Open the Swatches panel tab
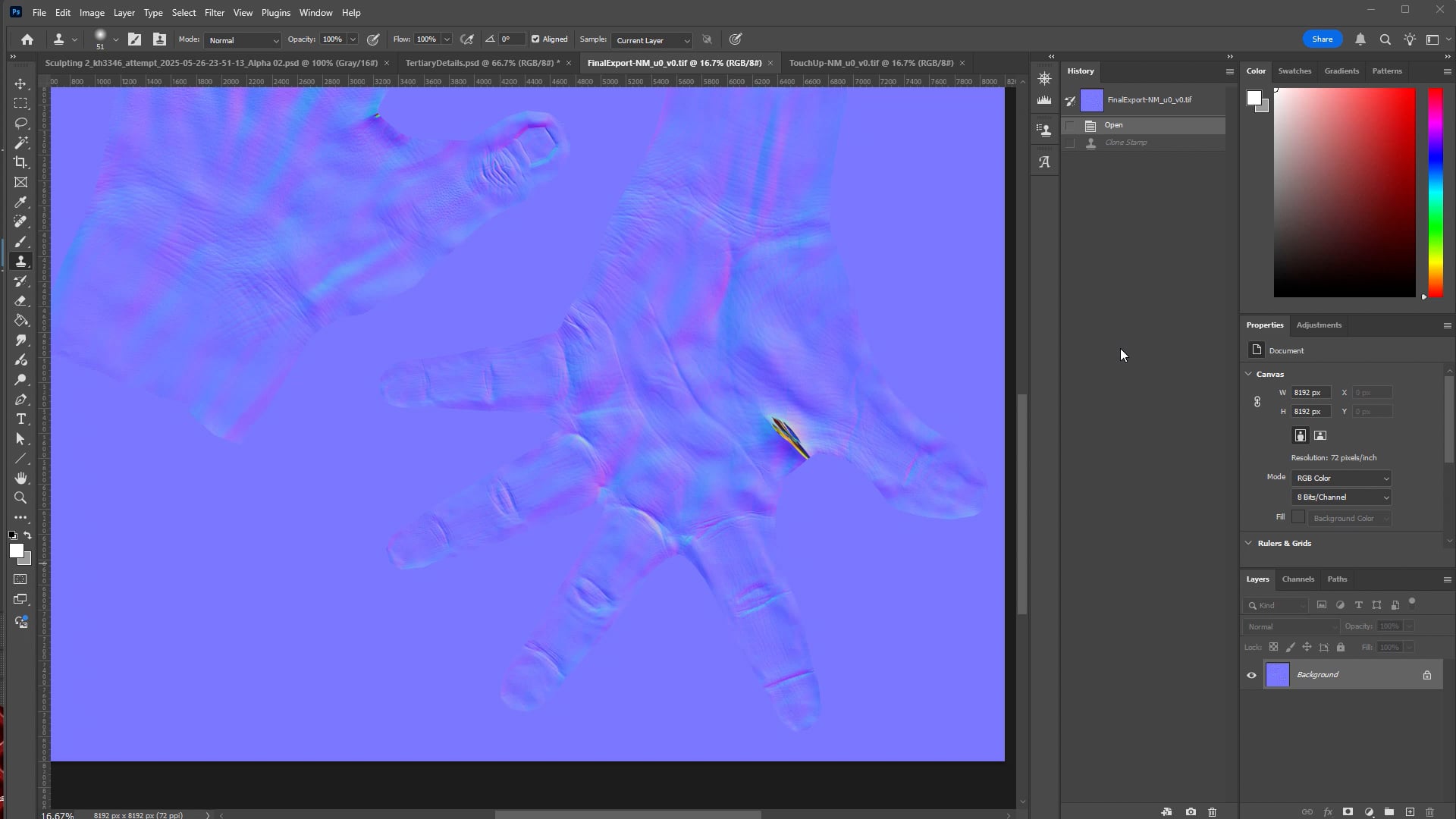The image size is (1456, 819). [1295, 71]
